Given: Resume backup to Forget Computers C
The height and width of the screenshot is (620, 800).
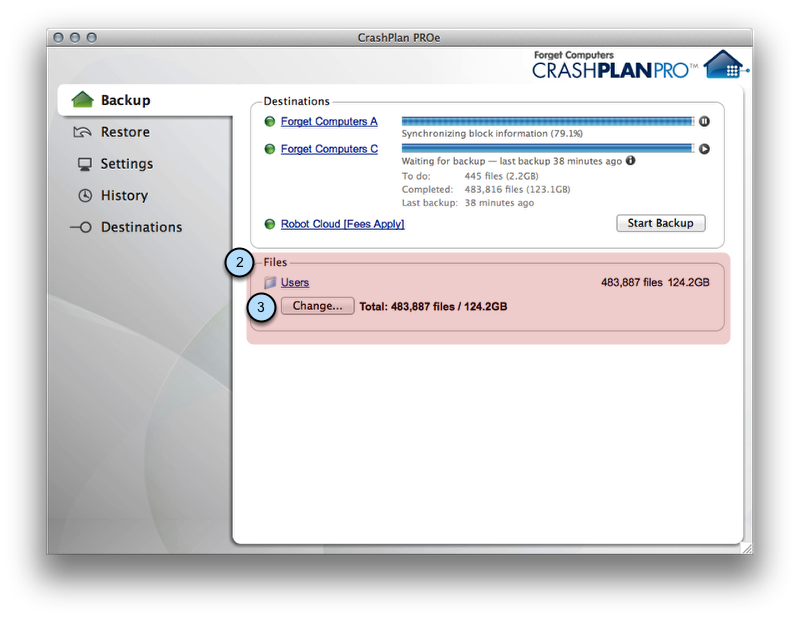Looking at the screenshot, I should 704,149.
